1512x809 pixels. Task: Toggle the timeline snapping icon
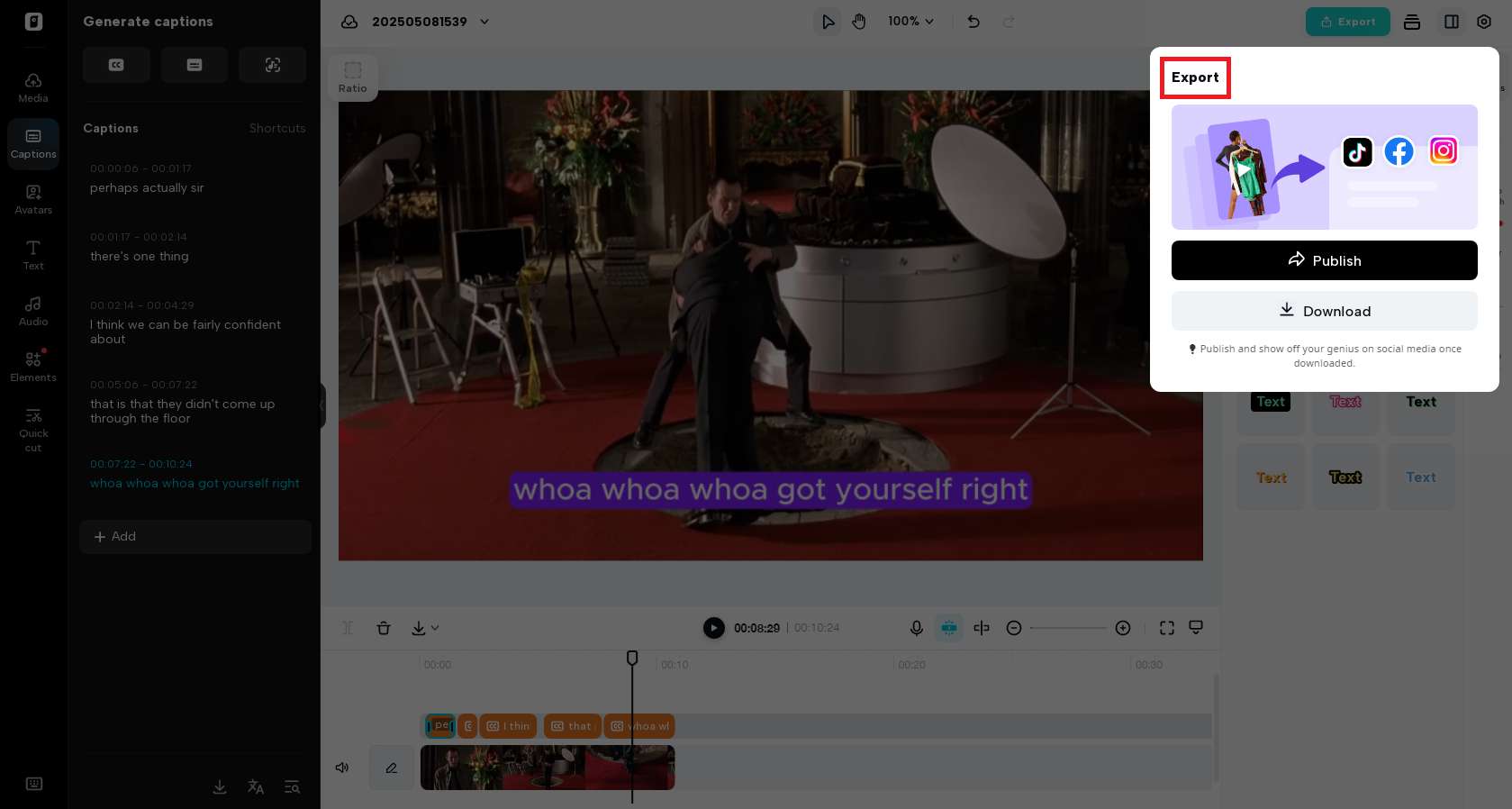click(949, 628)
